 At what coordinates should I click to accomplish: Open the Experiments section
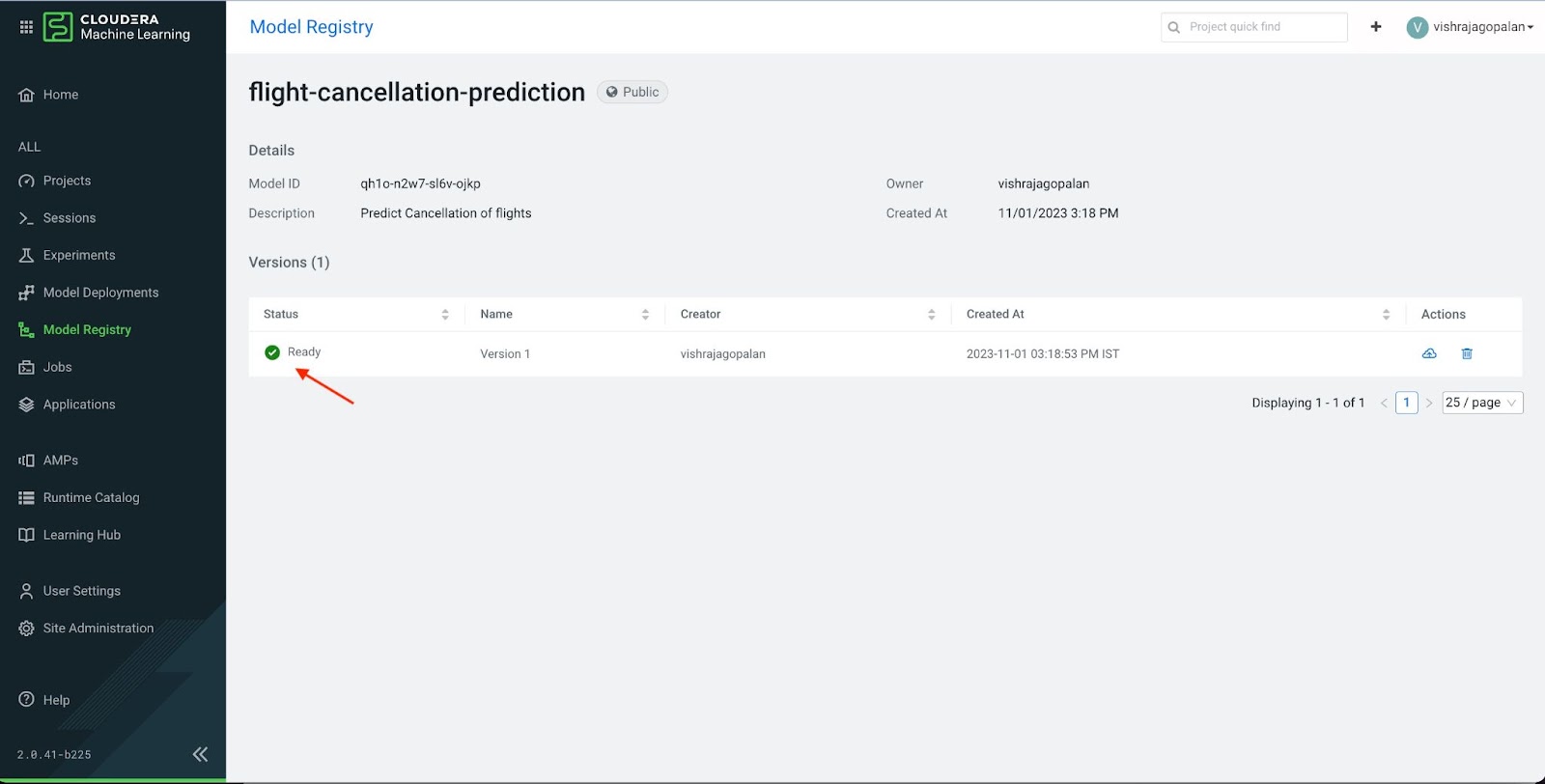(x=77, y=254)
